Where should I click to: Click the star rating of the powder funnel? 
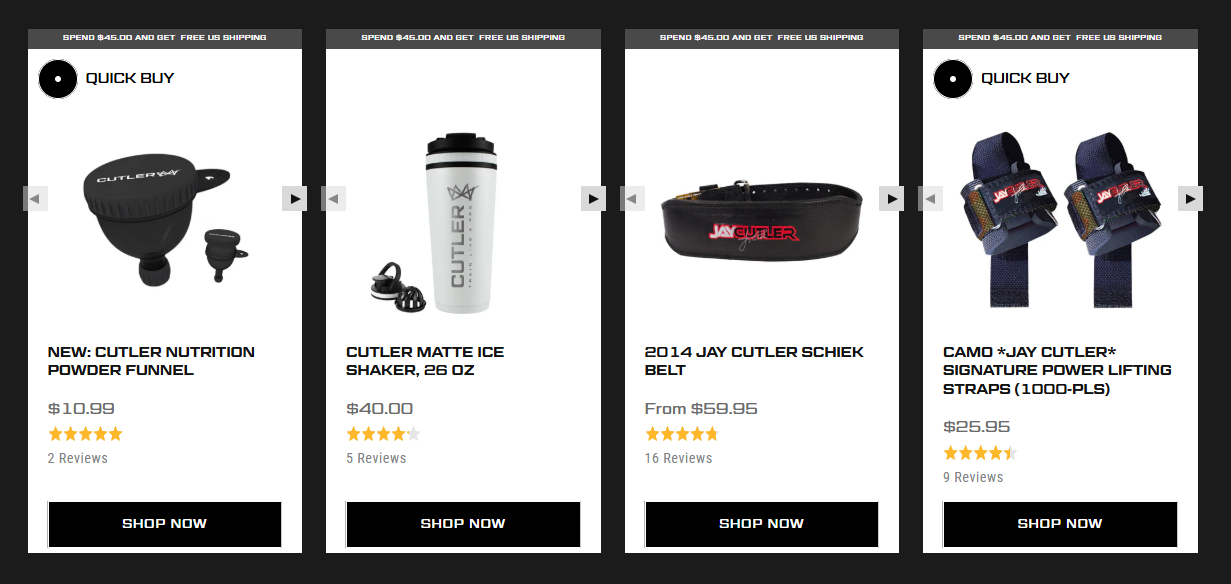coord(85,434)
